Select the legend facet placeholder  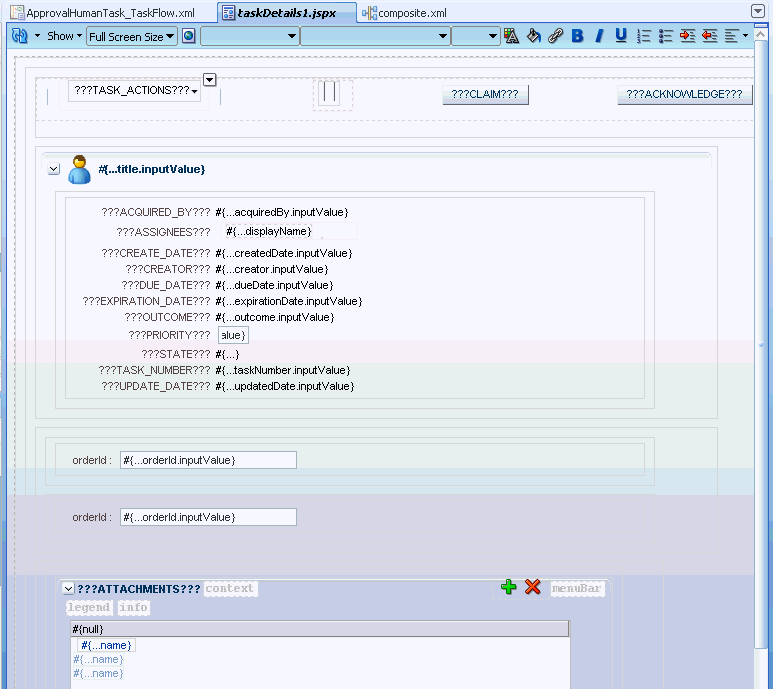(89, 607)
